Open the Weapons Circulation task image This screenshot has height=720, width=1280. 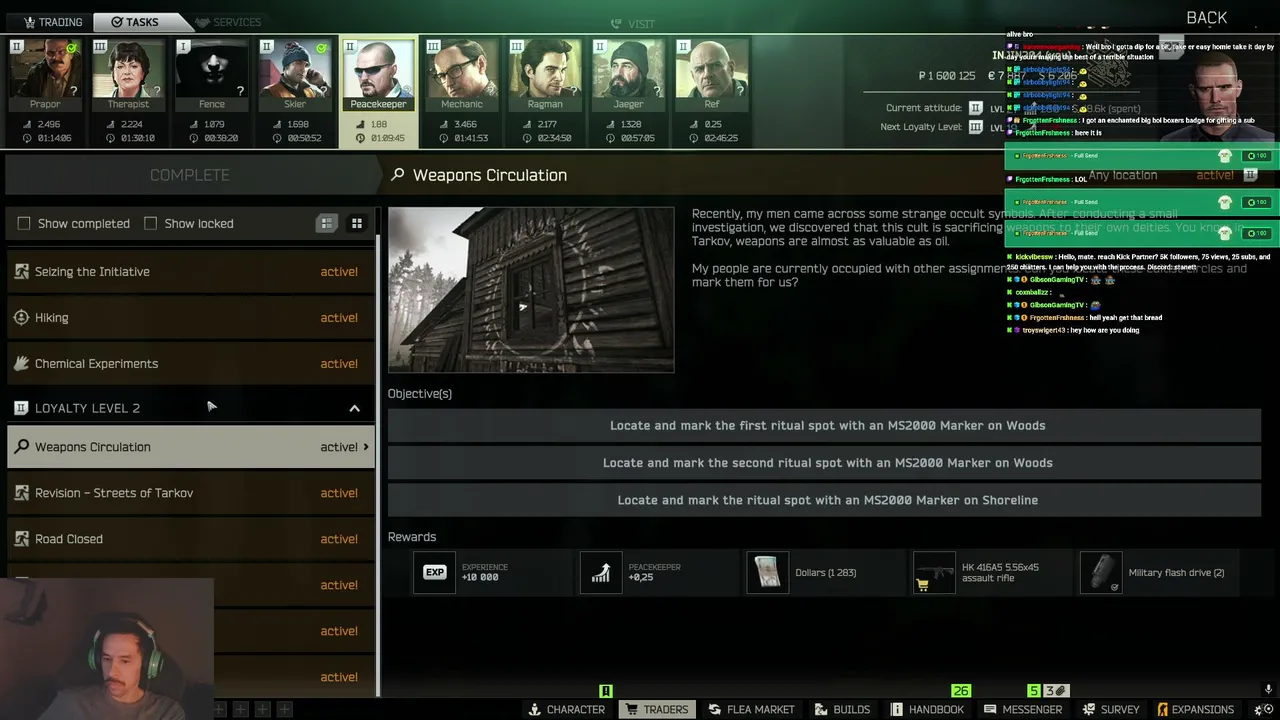coord(531,290)
